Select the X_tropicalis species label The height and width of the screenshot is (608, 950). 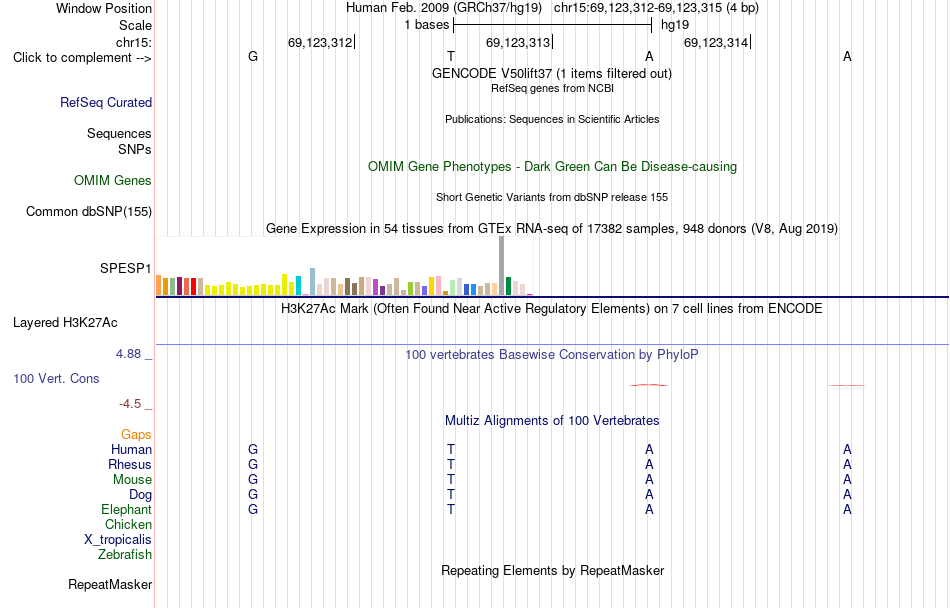click(x=118, y=540)
